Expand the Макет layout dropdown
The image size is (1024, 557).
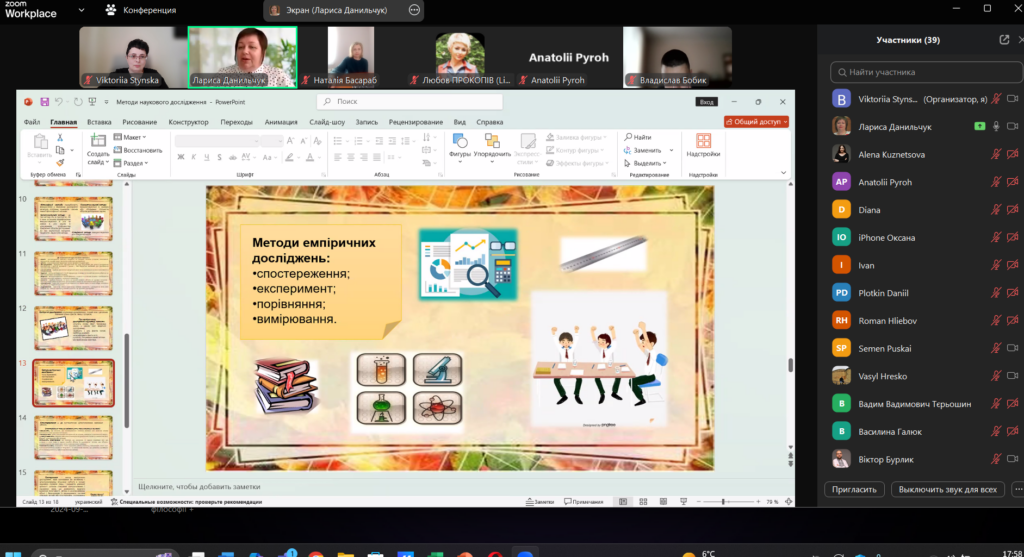coord(130,137)
